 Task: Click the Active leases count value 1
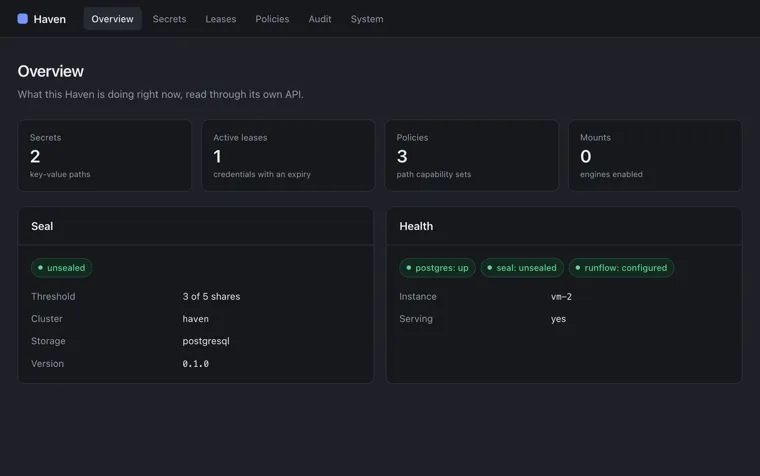pyautogui.click(x=217, y=157)
